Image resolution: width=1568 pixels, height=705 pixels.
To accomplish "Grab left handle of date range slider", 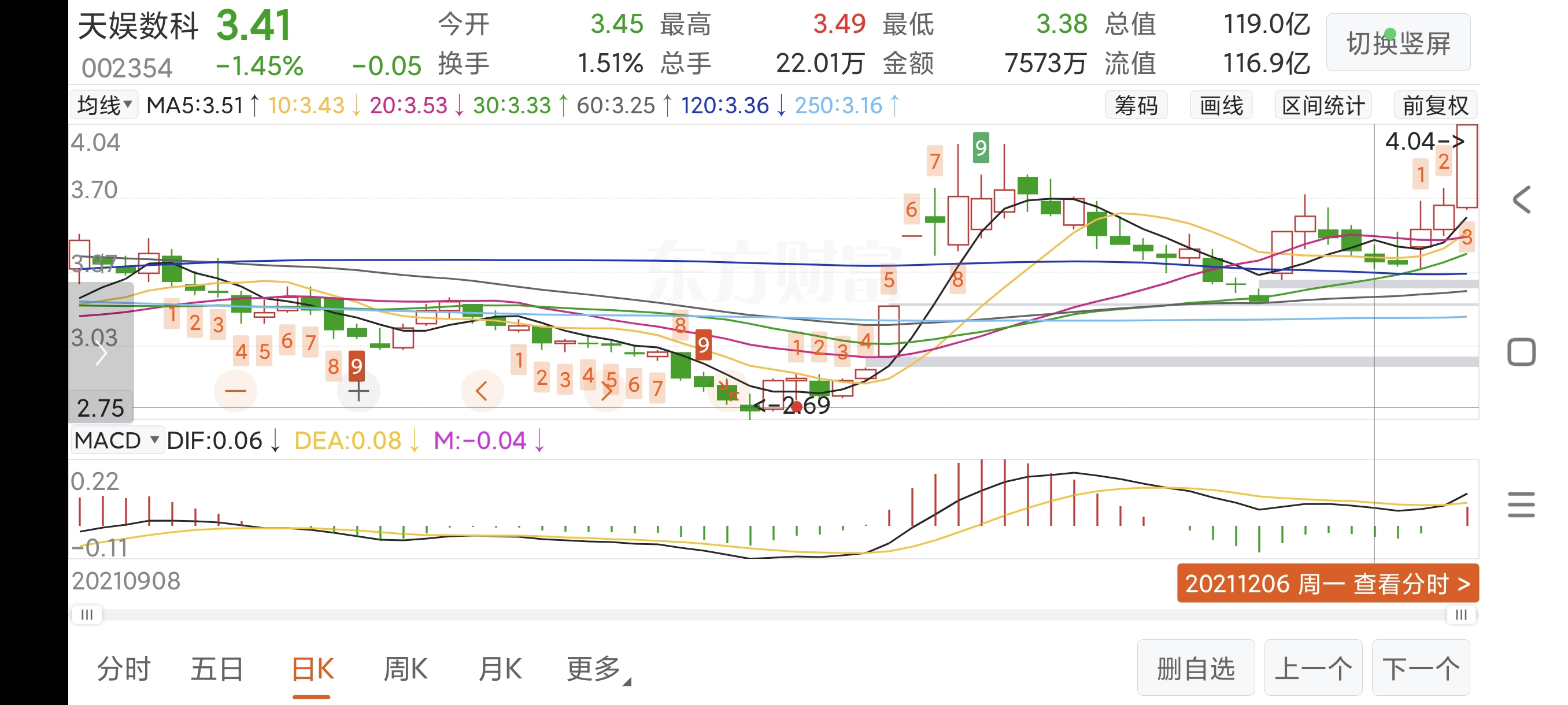I will 86,614.
